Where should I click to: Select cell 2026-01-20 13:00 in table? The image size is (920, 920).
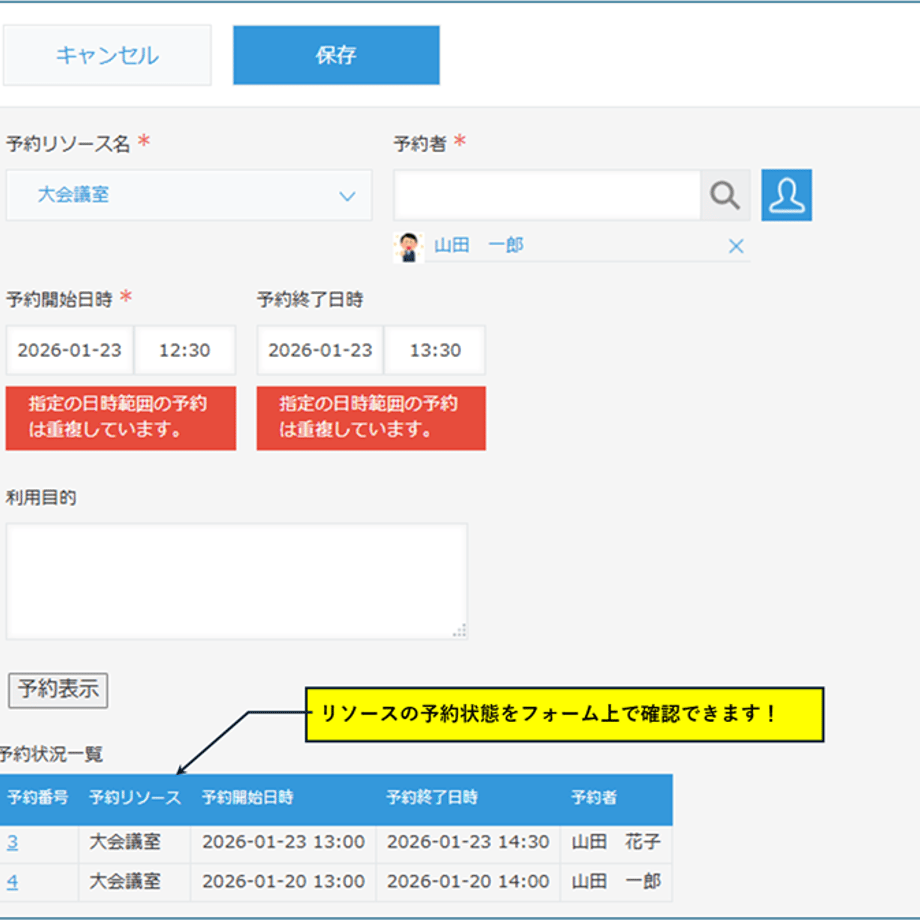283,882
